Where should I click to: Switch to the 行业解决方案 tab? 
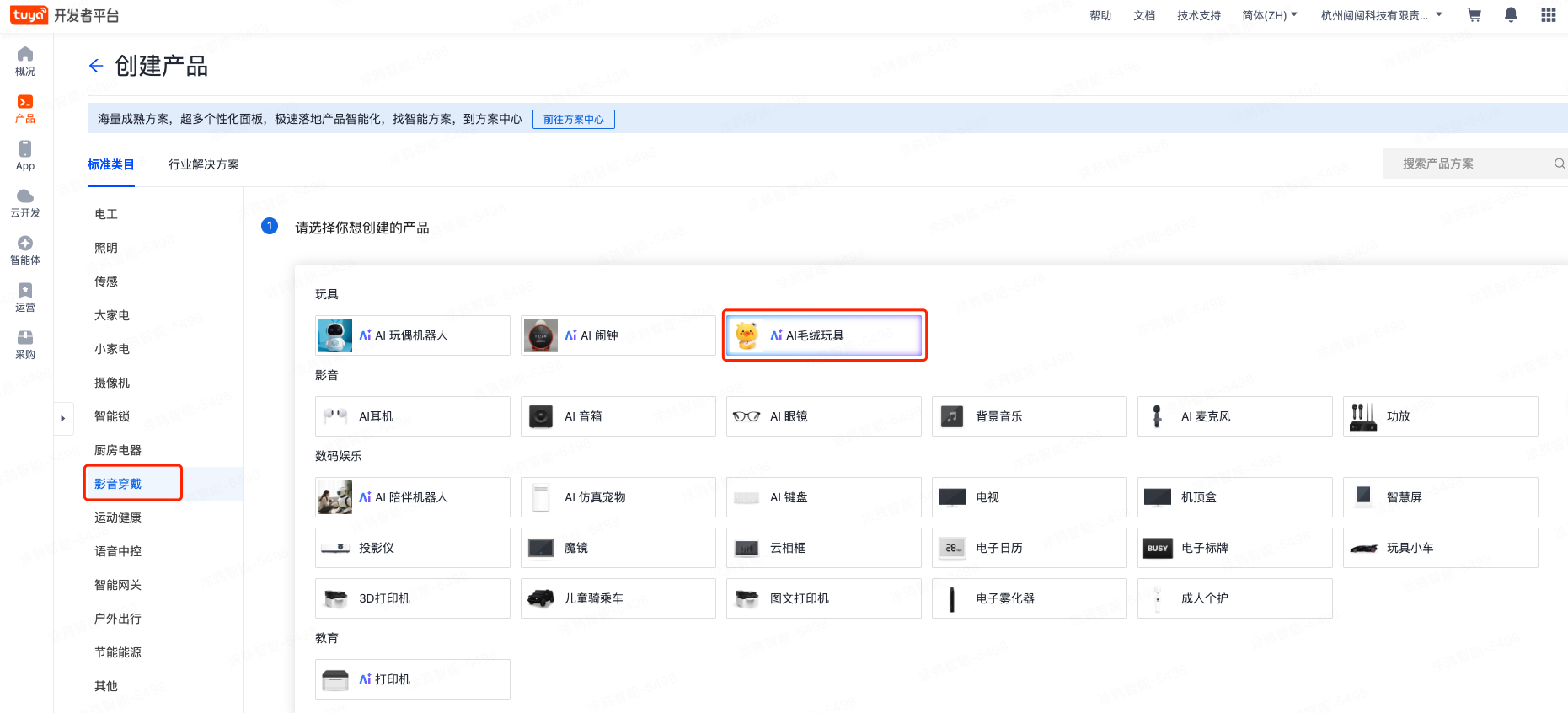click(x=203, y=164)
